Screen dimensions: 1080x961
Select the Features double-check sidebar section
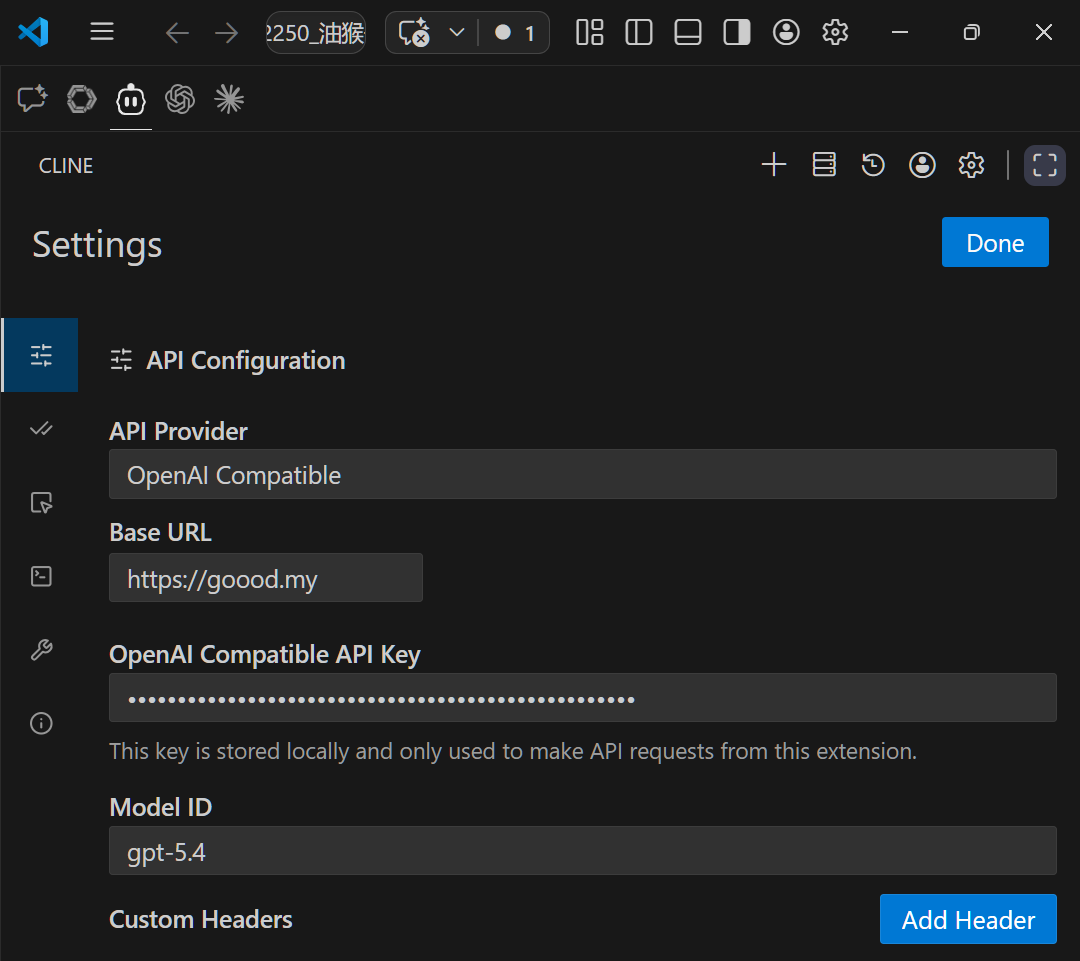(x=41, y=429)
